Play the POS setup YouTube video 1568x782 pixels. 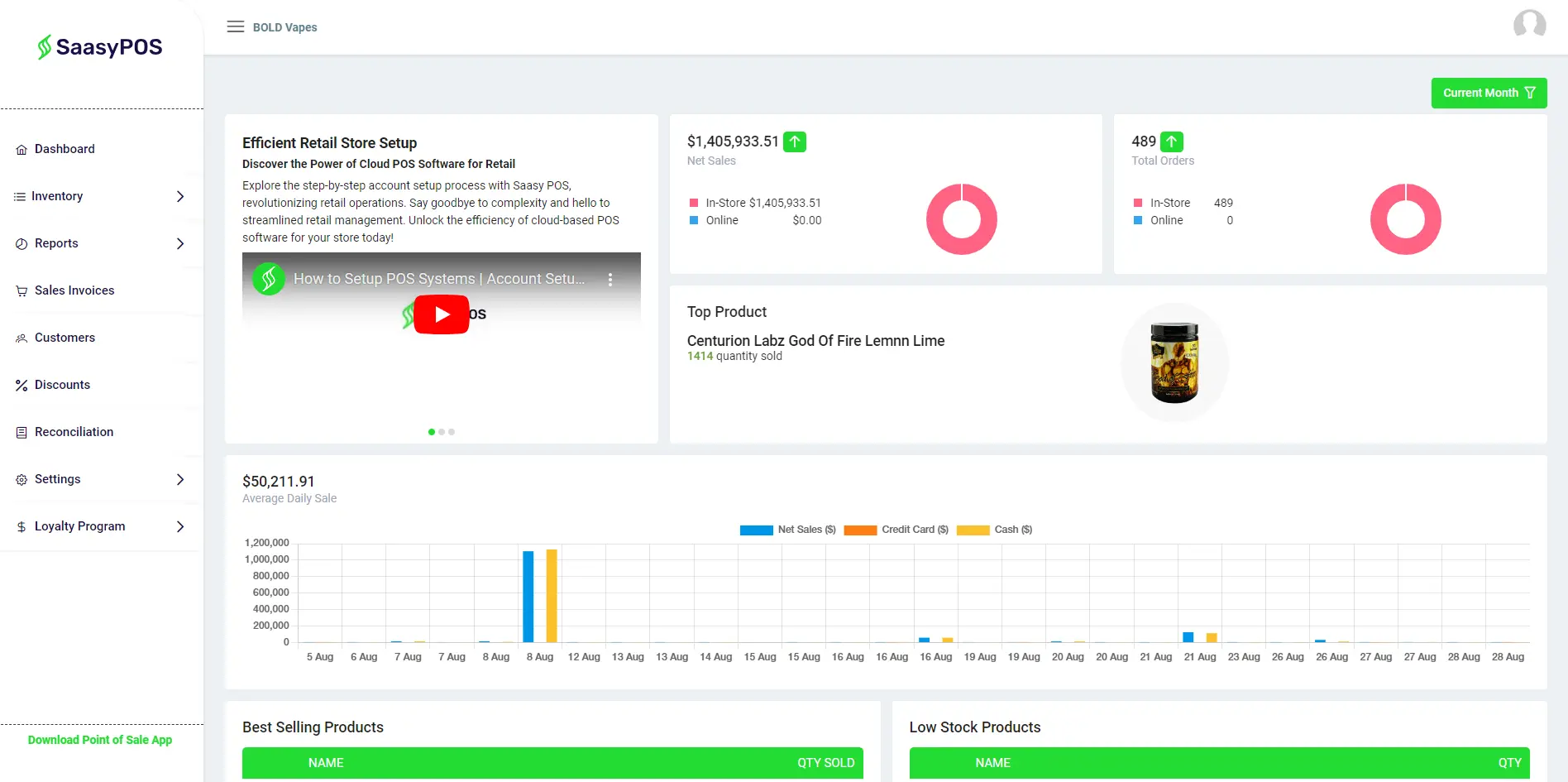[442, 314]
